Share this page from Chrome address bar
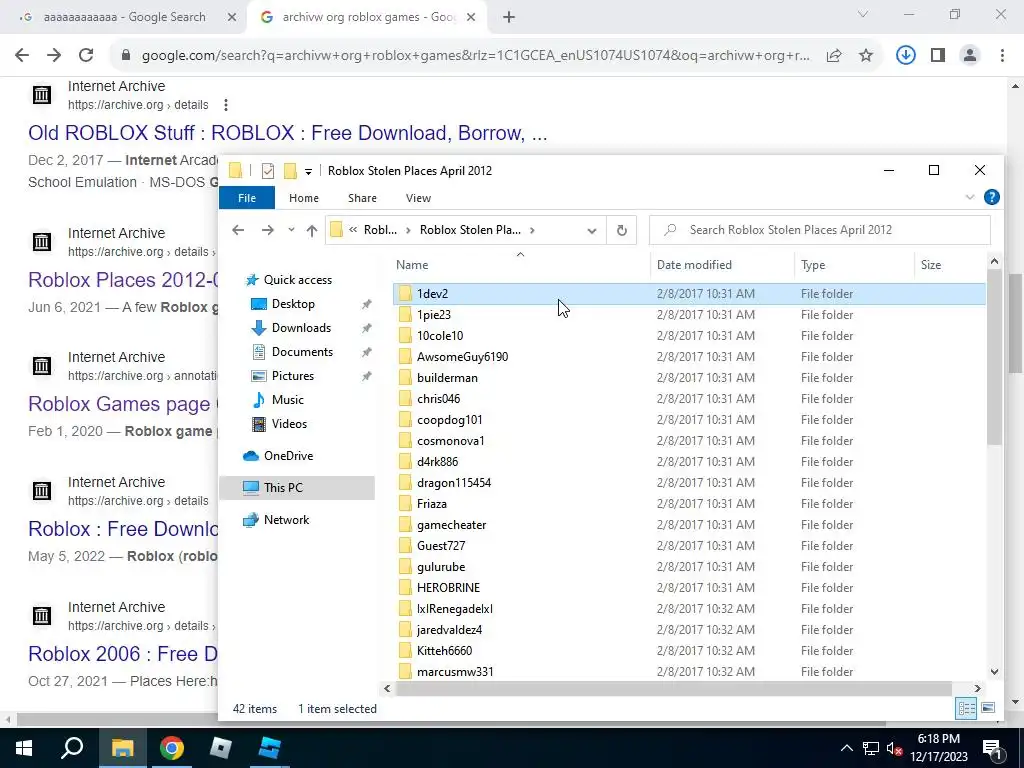Viewport: 1024px width, 768px height. point(834,56)
